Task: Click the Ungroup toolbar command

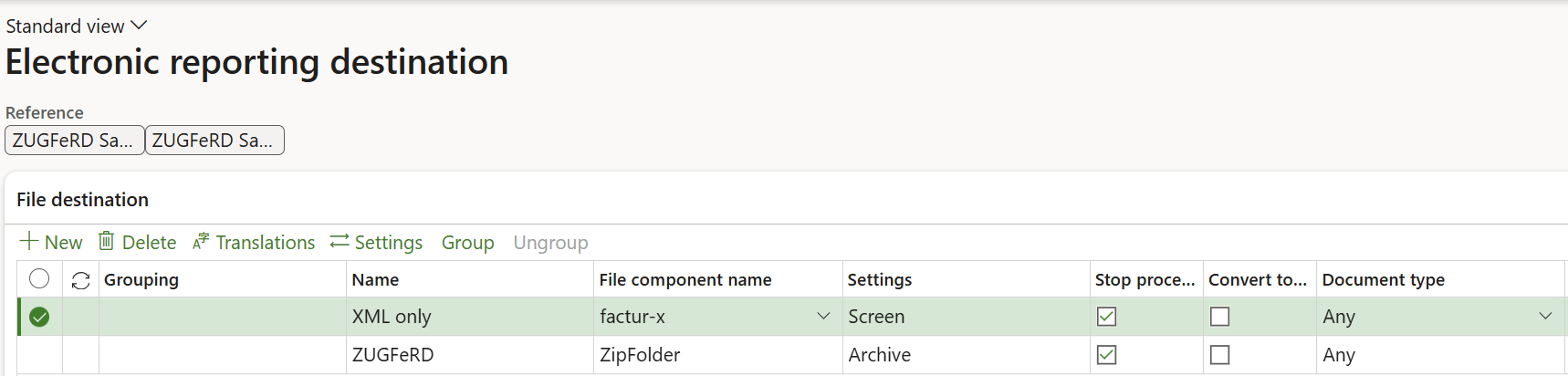Action: click(x=550, y=243)
